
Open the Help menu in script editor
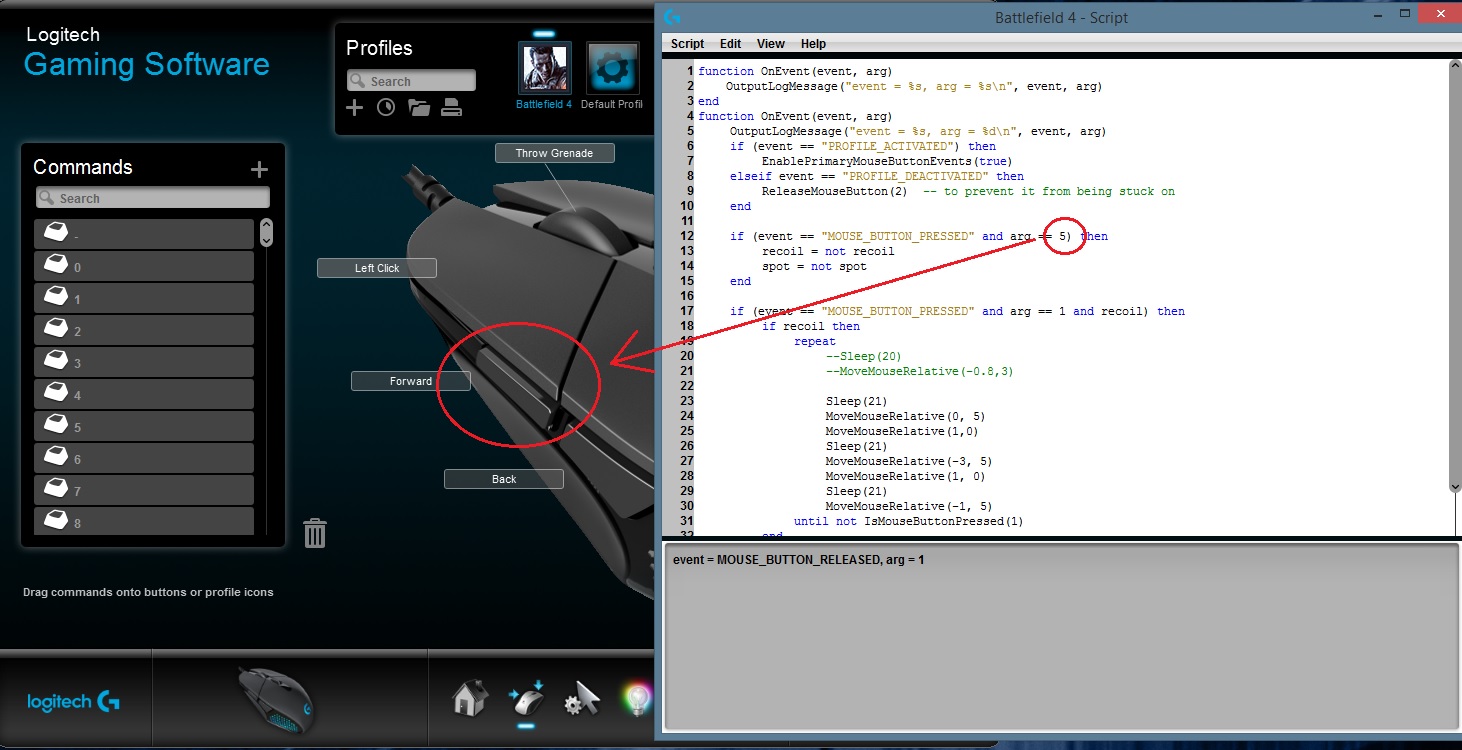[814, 44]
